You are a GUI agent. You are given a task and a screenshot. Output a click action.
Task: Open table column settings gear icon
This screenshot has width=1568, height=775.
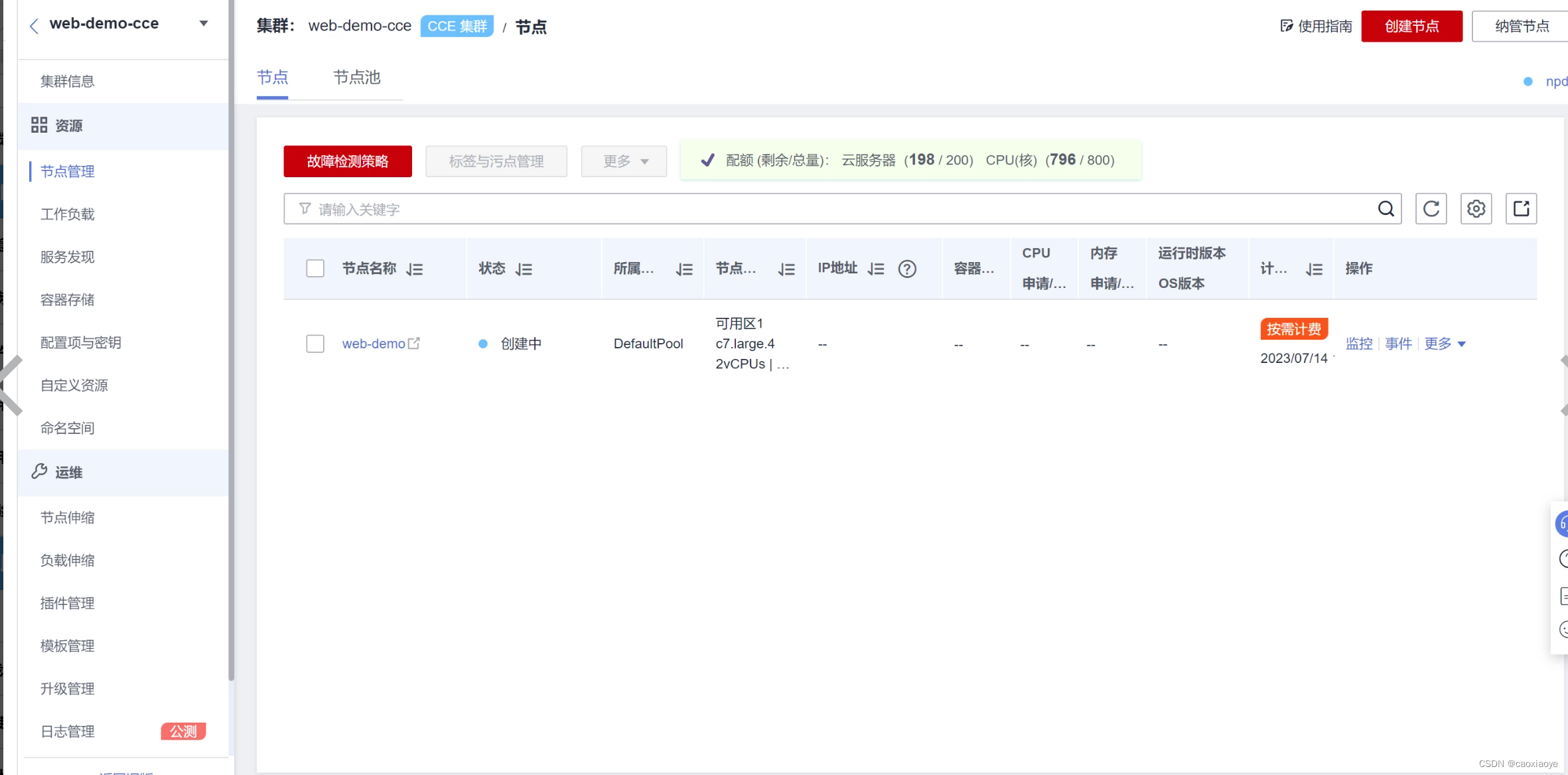coord(1476,209)
